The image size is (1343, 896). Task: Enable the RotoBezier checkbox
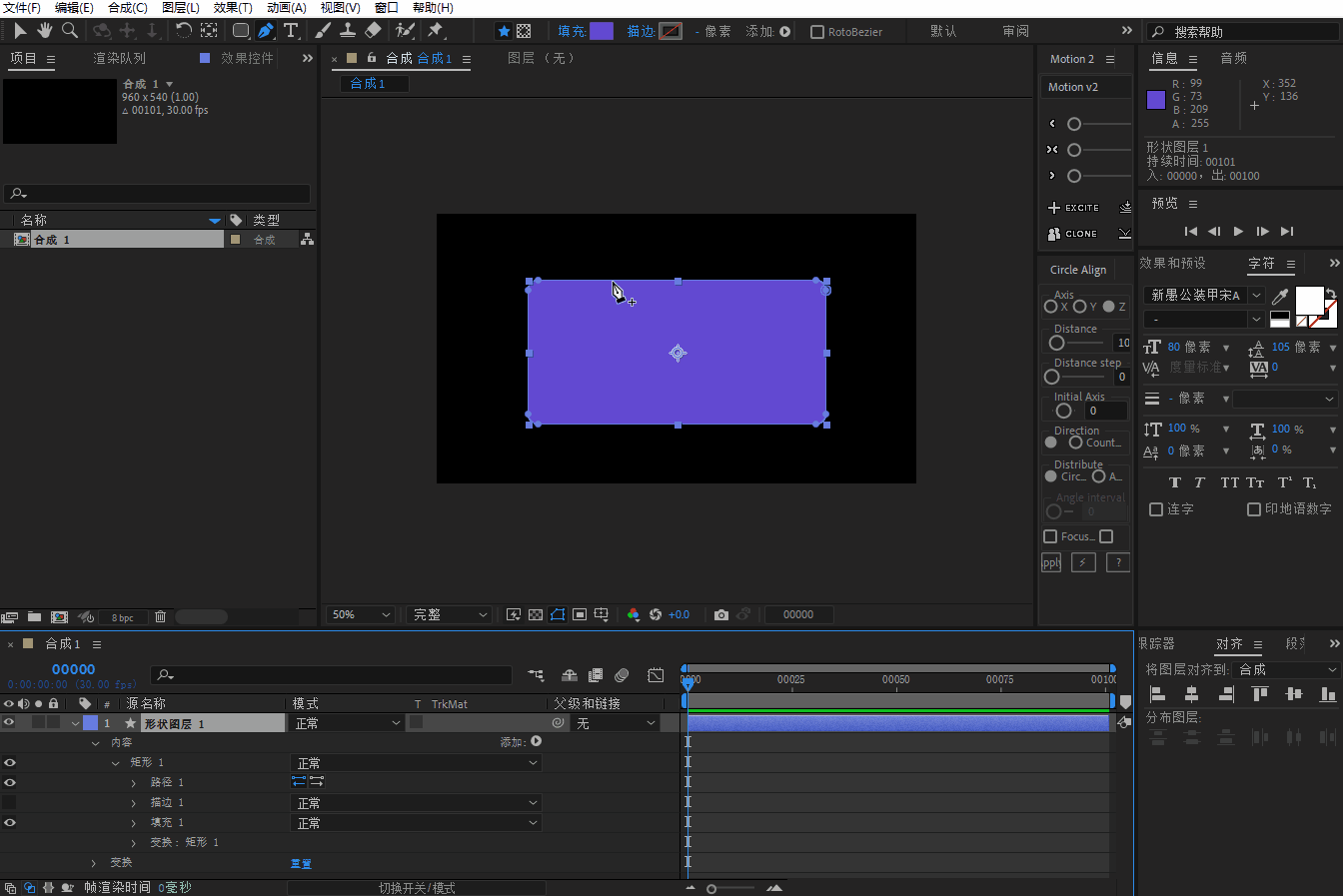coord(817,32)
